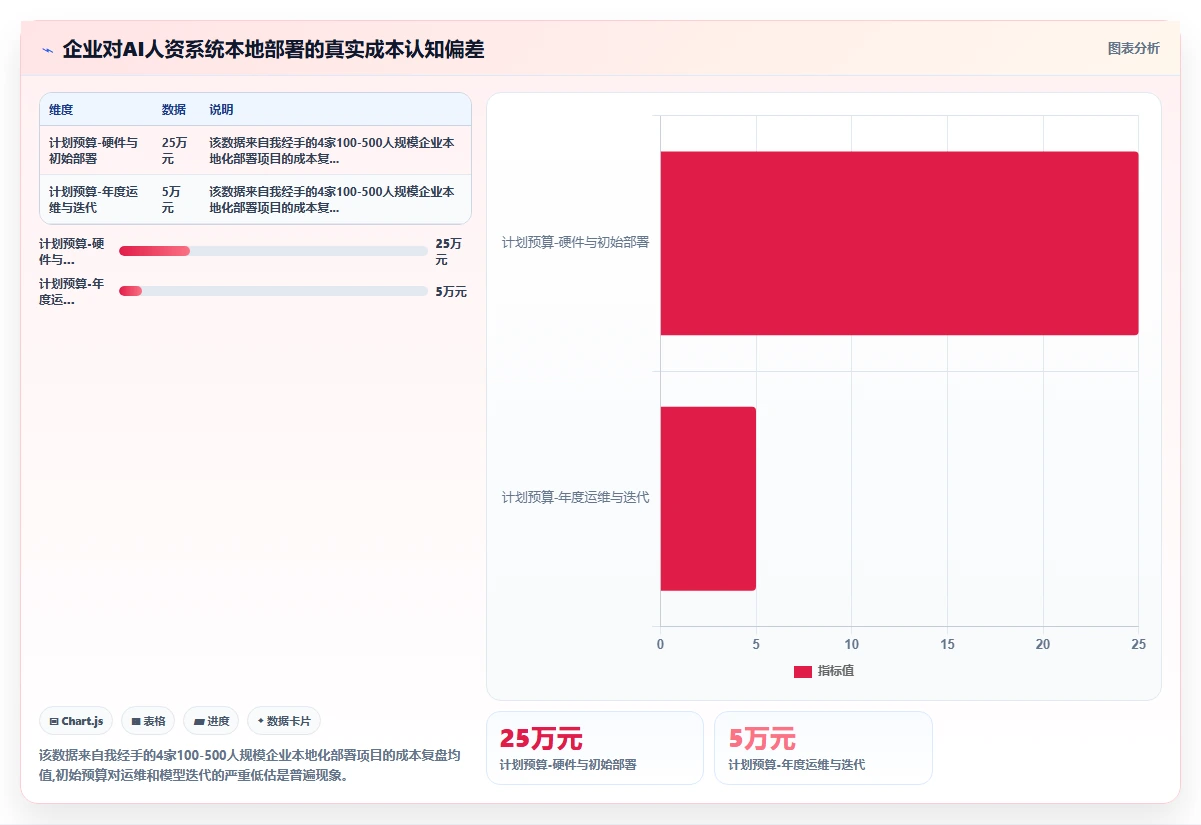The width and height of the screenshot is (1201, 825).
Task: Click the 数据 column header
Action: click(x=174, y=110)
